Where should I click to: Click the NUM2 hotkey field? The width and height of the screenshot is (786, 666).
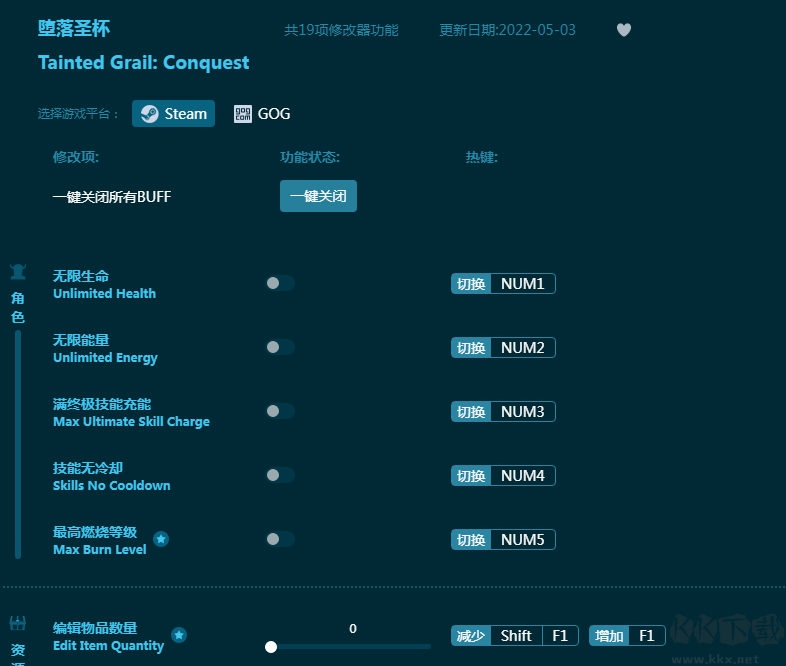pos(523,348)
